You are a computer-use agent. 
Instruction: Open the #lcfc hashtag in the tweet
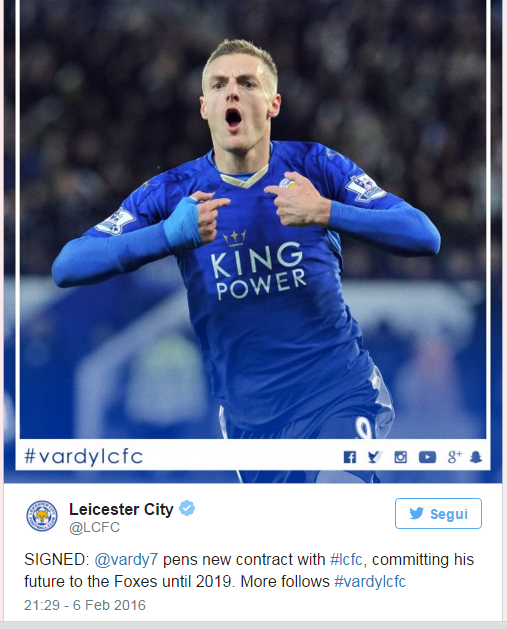coord(347,559)
